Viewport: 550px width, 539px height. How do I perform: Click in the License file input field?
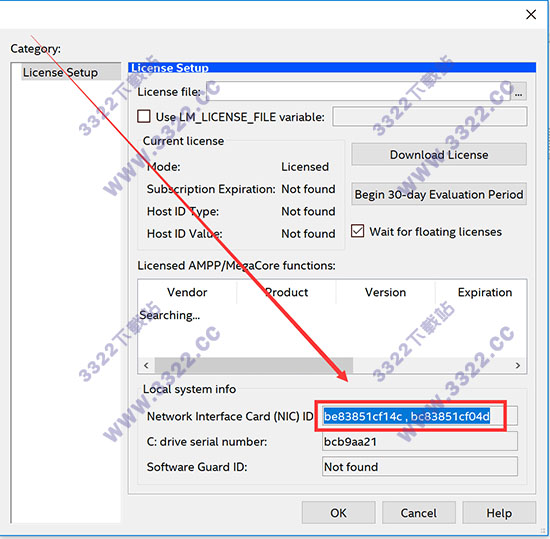click(x=360, y=92)
